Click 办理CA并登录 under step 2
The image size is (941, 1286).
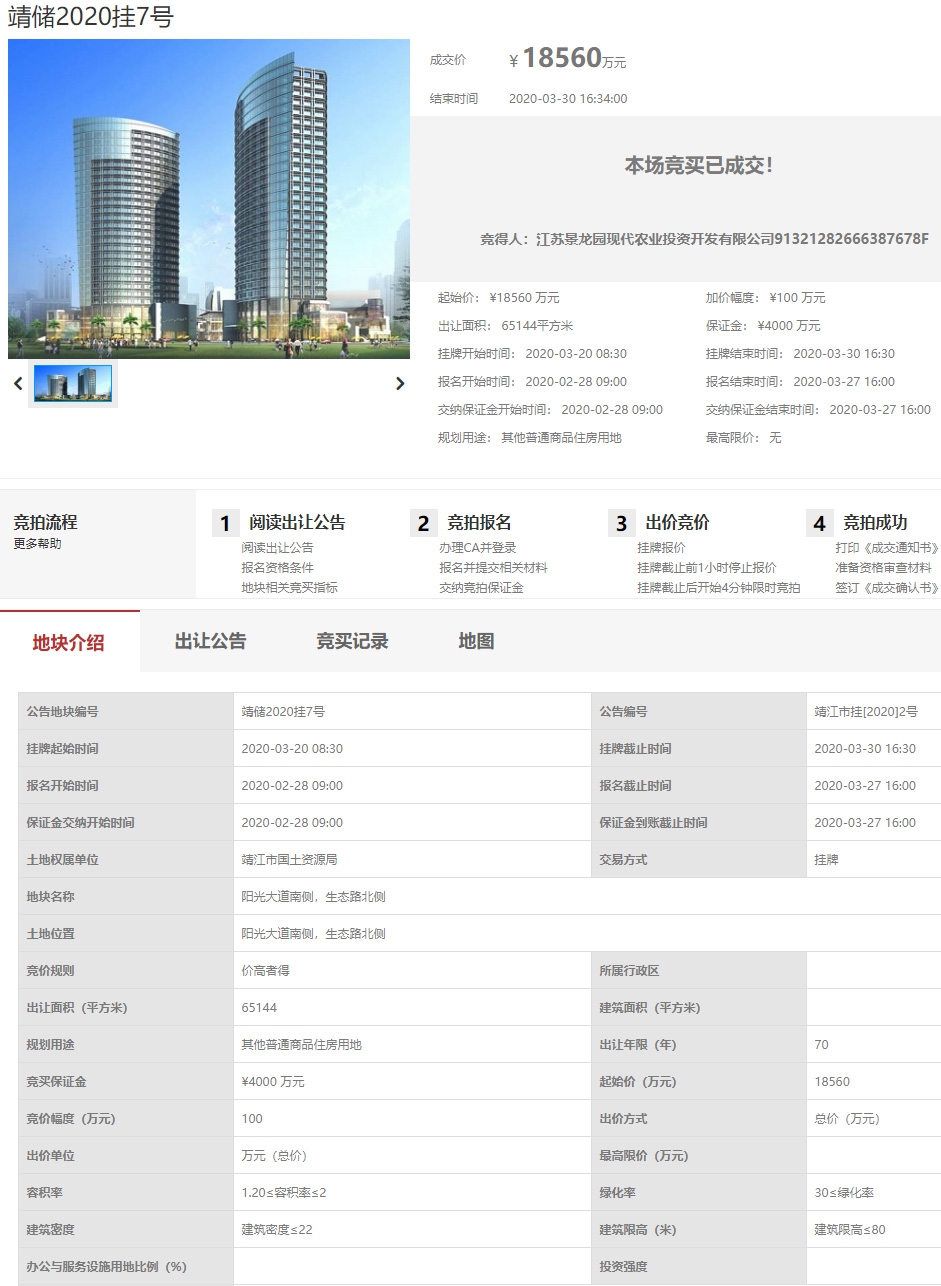(x=477, y=548)
